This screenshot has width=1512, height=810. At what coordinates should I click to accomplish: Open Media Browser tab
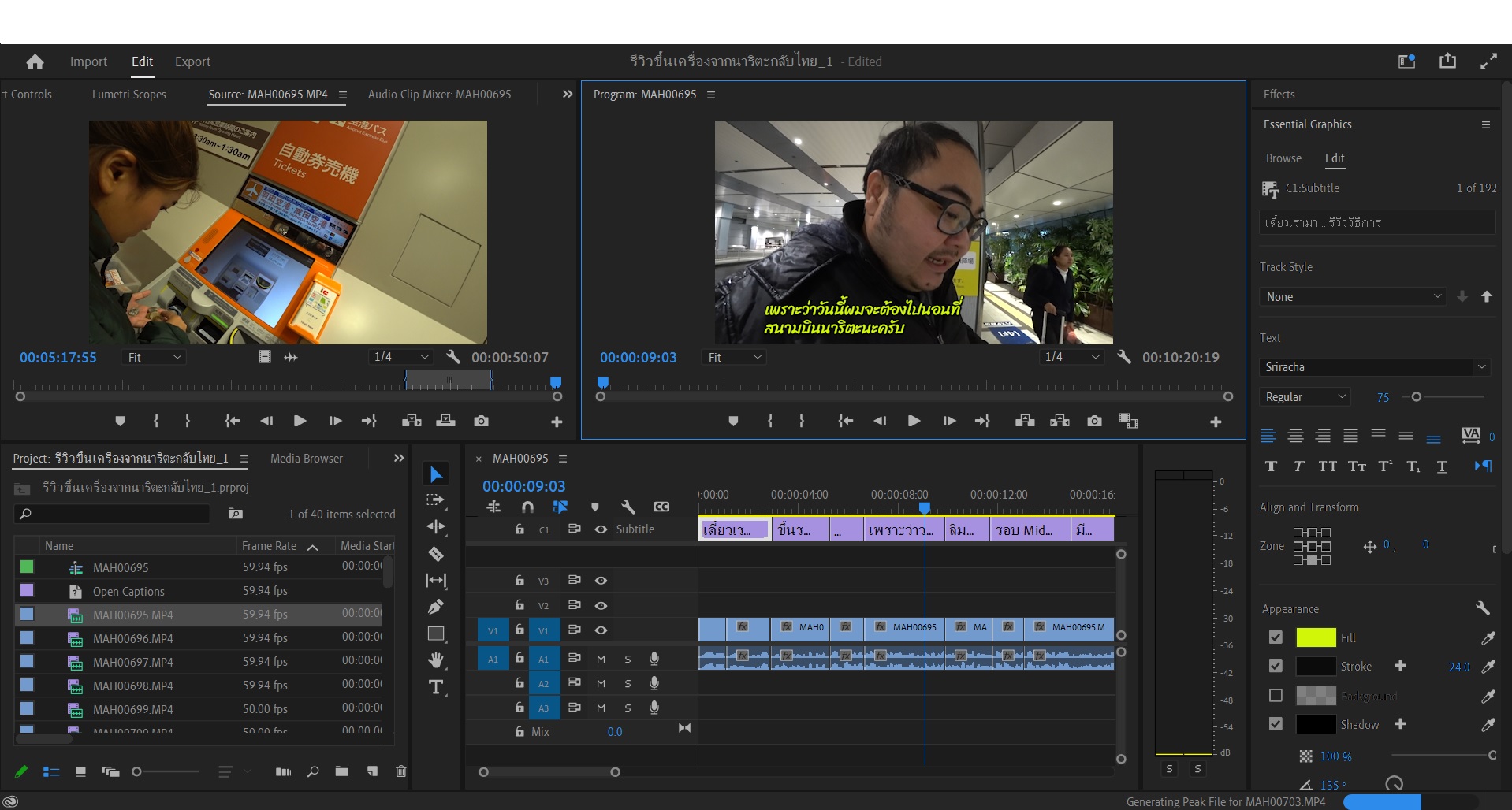tap(307, 458)
